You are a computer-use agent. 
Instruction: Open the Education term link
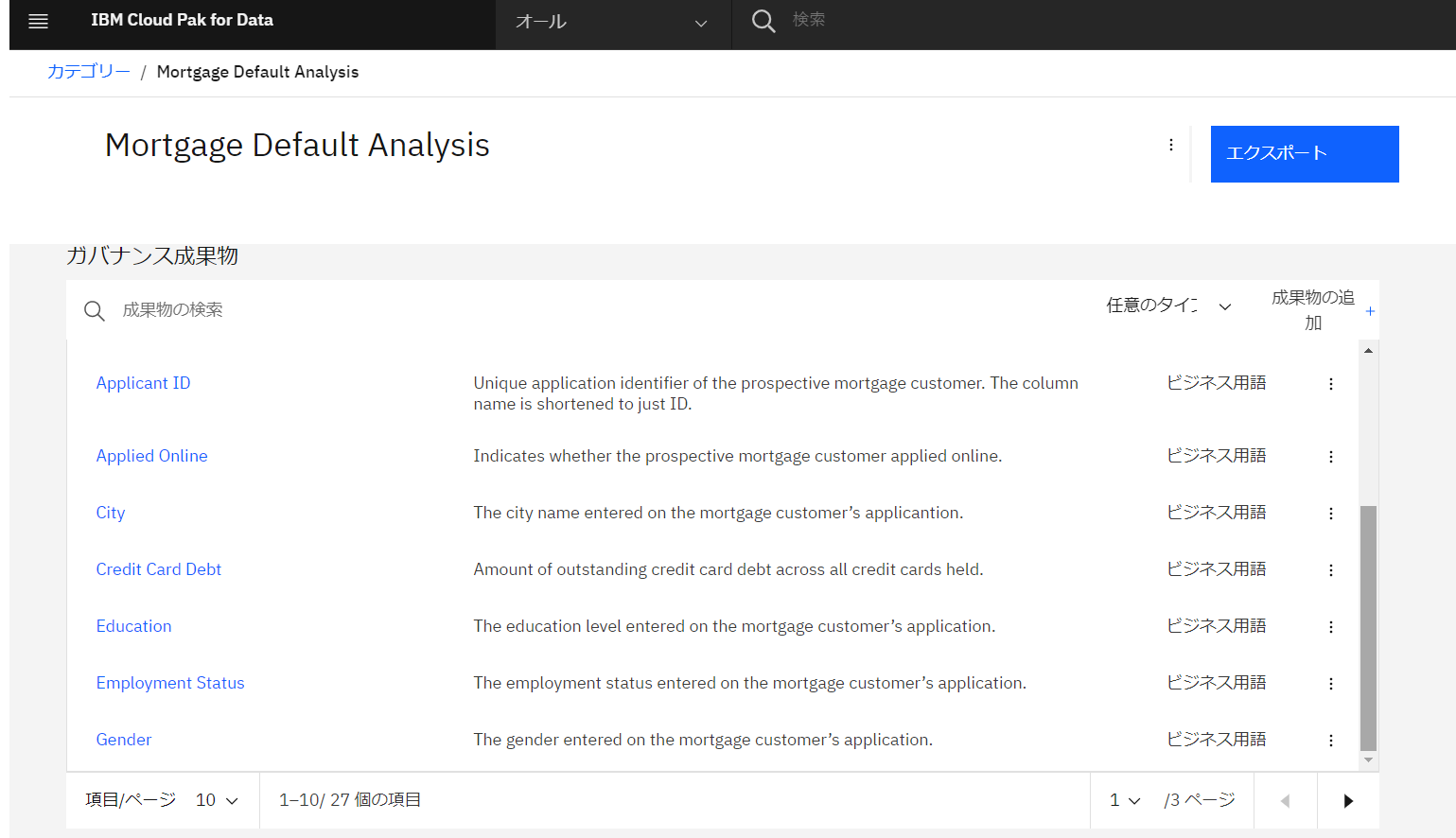133,626
